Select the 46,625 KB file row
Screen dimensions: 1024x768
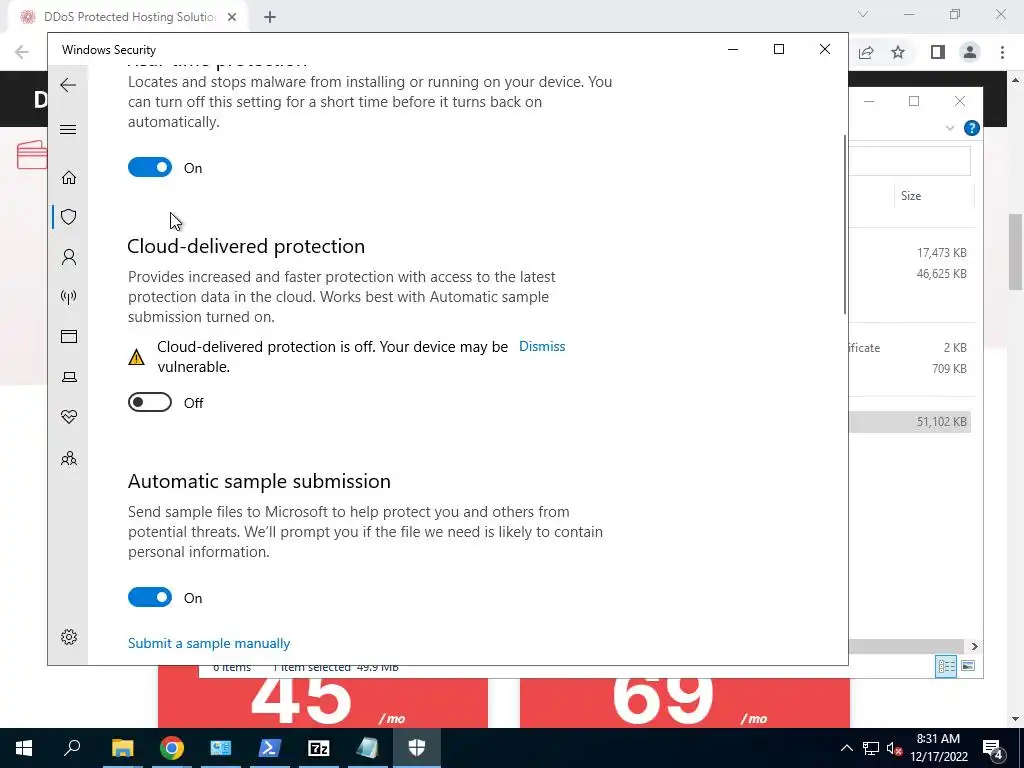[x=909, y=274]
